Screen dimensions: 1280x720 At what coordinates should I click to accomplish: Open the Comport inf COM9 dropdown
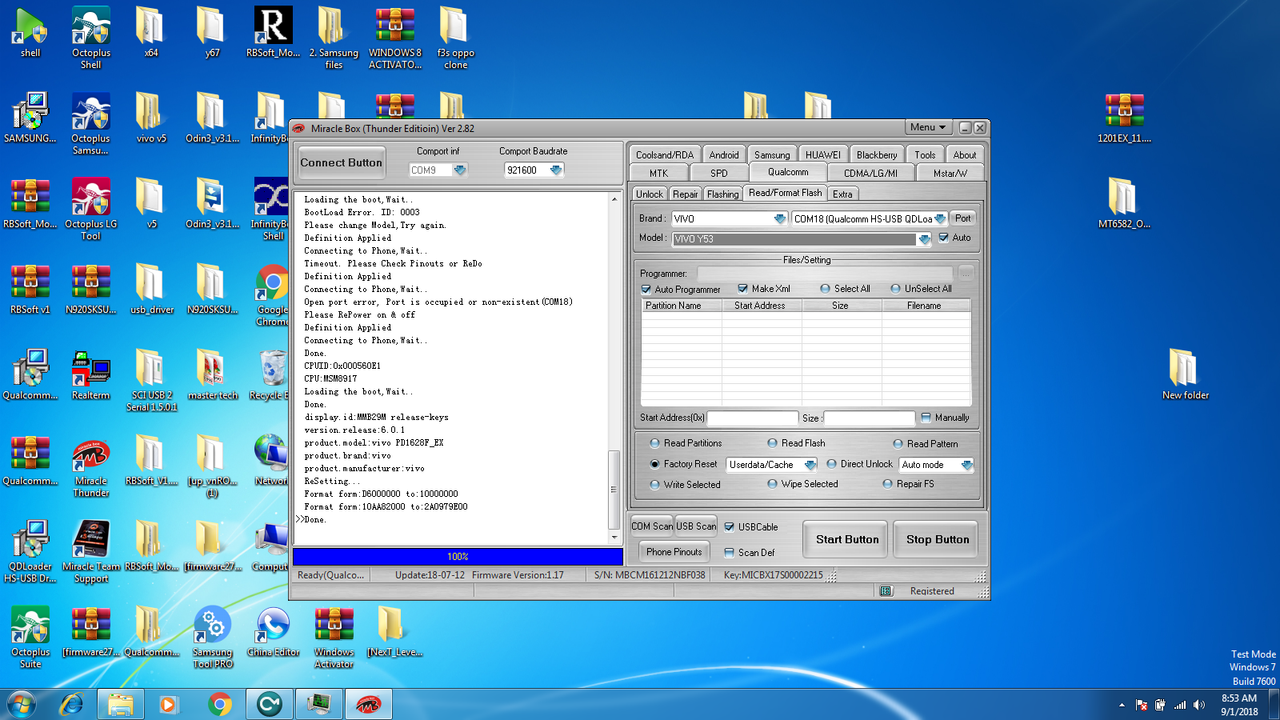tap(459, 170)
